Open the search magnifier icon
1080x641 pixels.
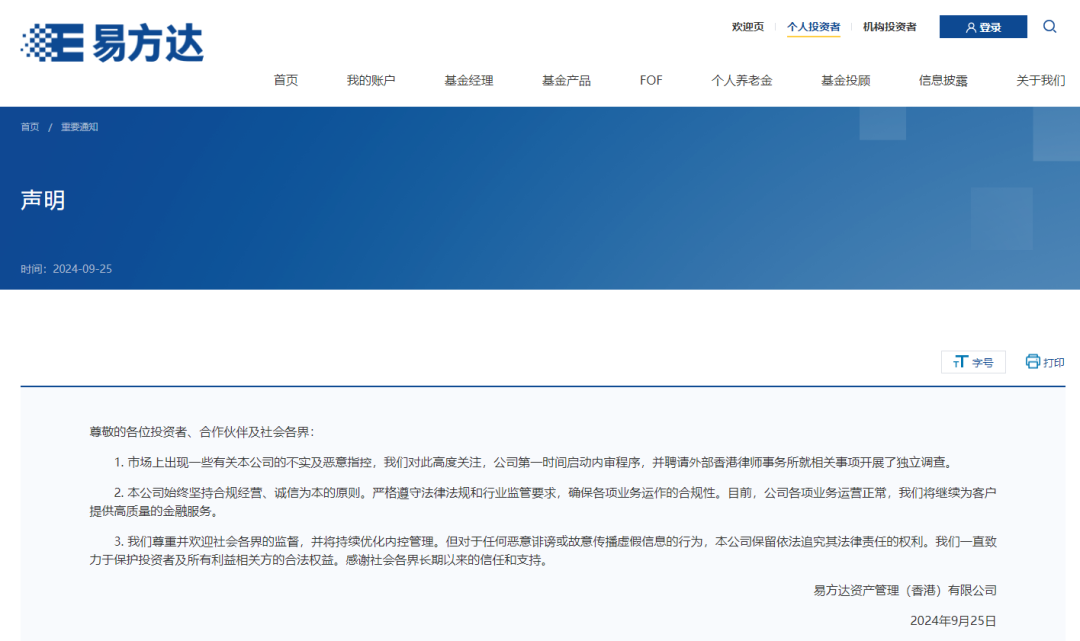tap(1049, 27)
